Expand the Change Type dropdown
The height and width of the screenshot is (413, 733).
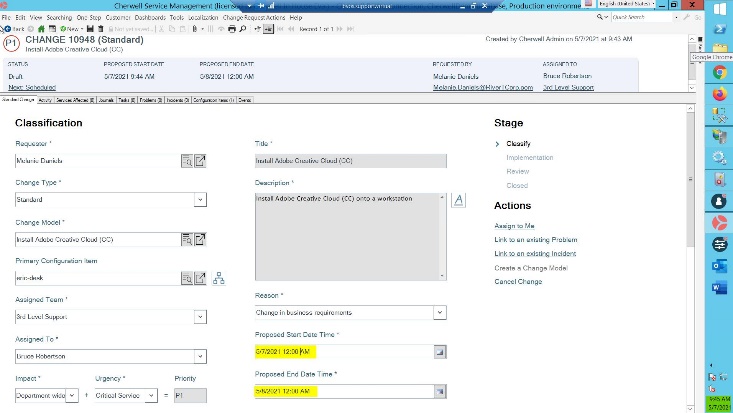[x=200, y=200]
